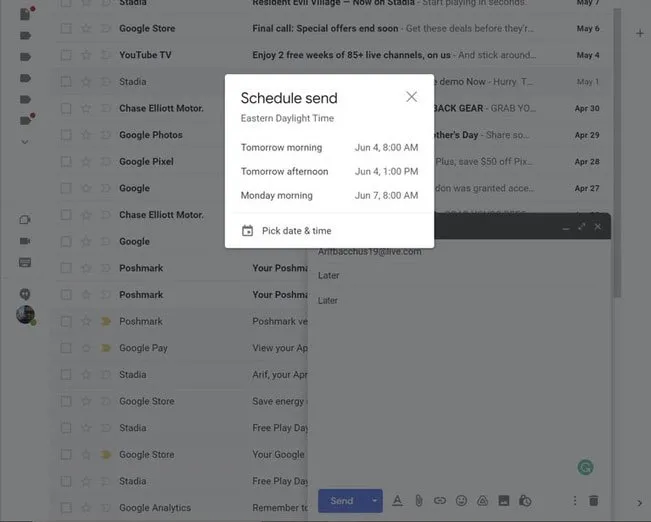
Task: Open text formatting options in compose
Action: pos(397,501)
